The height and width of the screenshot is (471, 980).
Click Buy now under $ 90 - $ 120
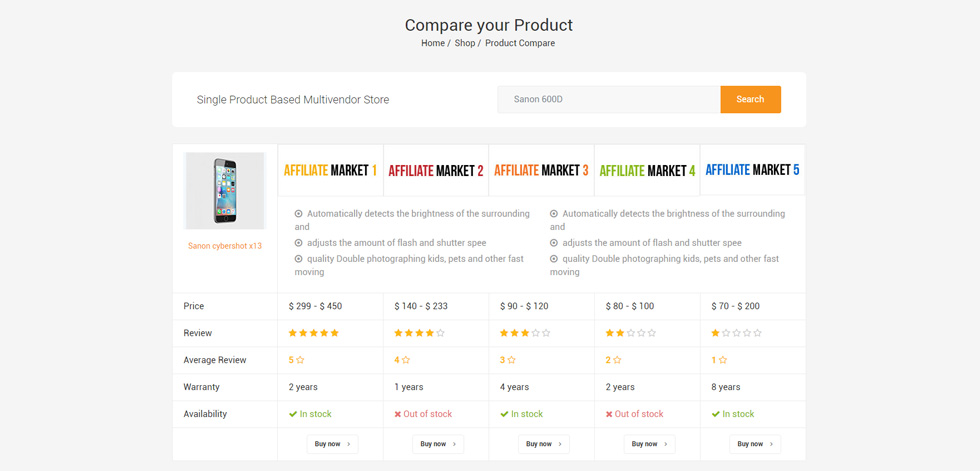tap(544, 444)
